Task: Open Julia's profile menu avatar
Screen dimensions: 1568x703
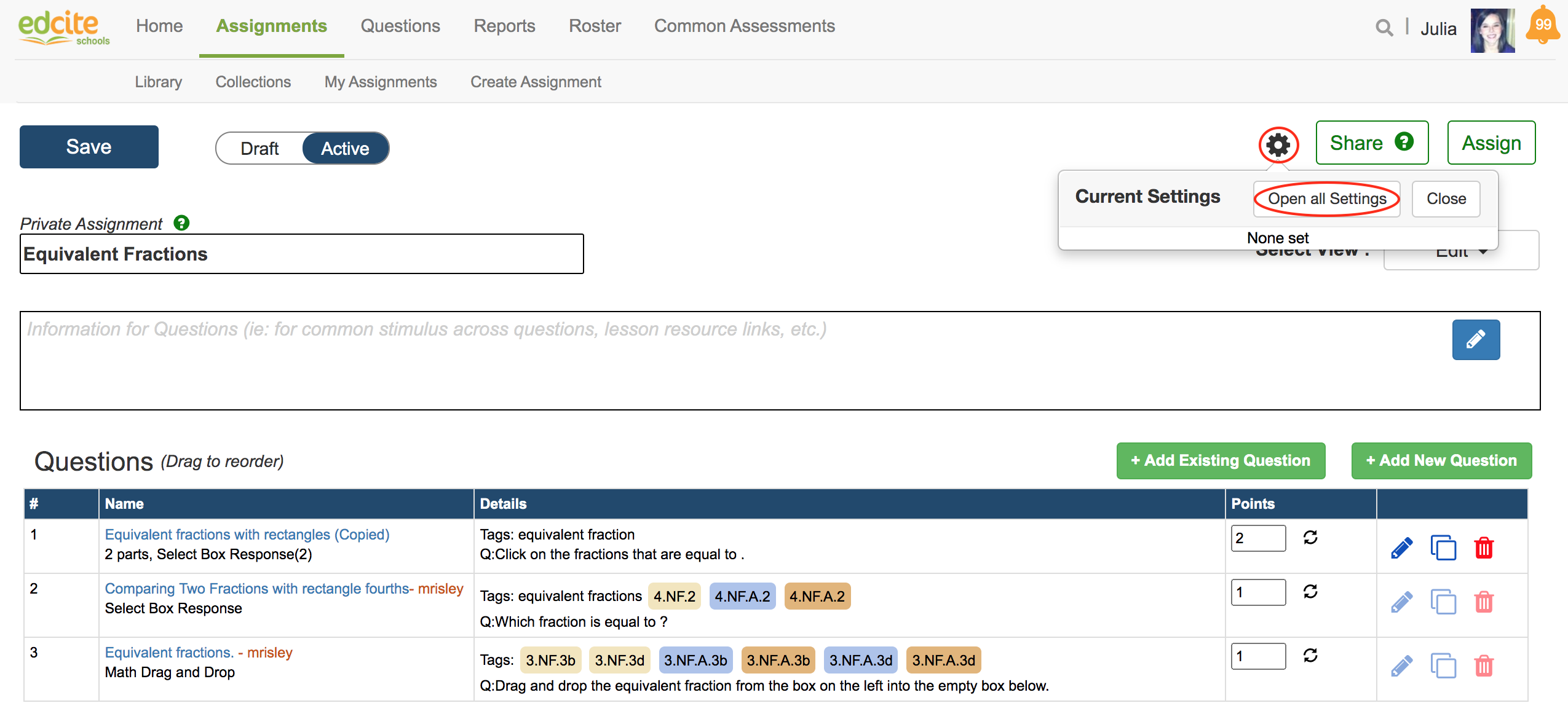Action: pyautogui.click(x=1492, y=29)
